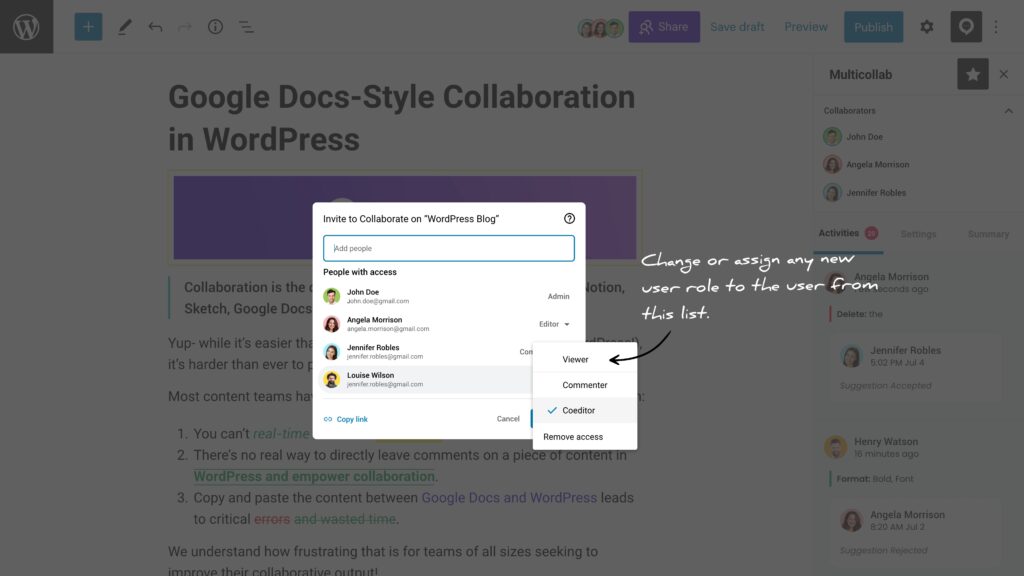Redo the last change

pyautogui.click(x=185, y=27)
